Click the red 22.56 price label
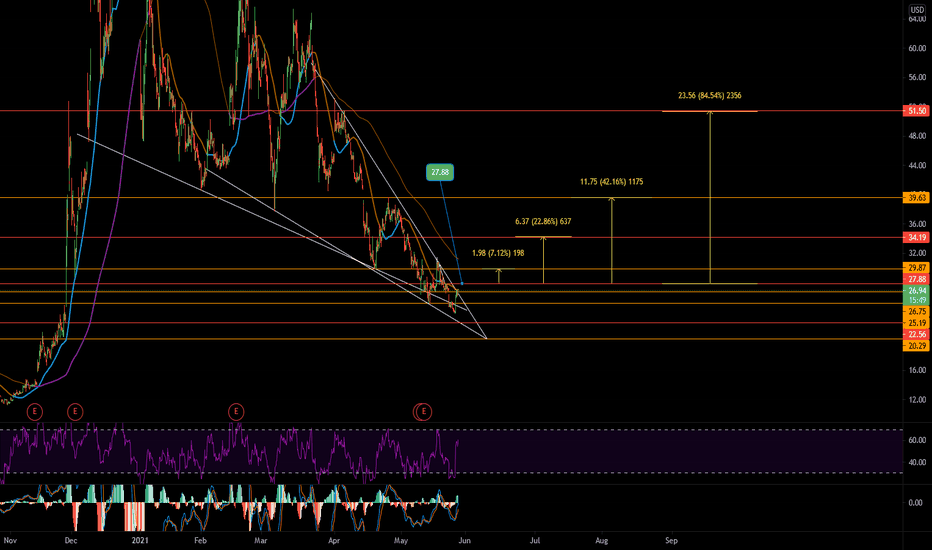Viewport: 932px width, 550px height. coord(916,335)
